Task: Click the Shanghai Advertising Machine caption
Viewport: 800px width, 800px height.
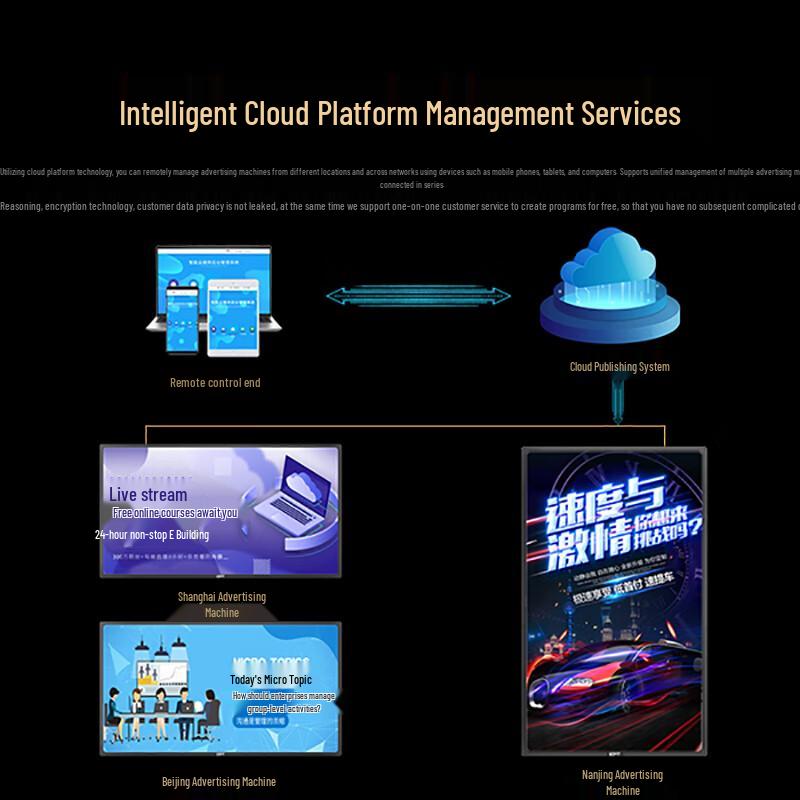Action: click(x=222, y=605)
